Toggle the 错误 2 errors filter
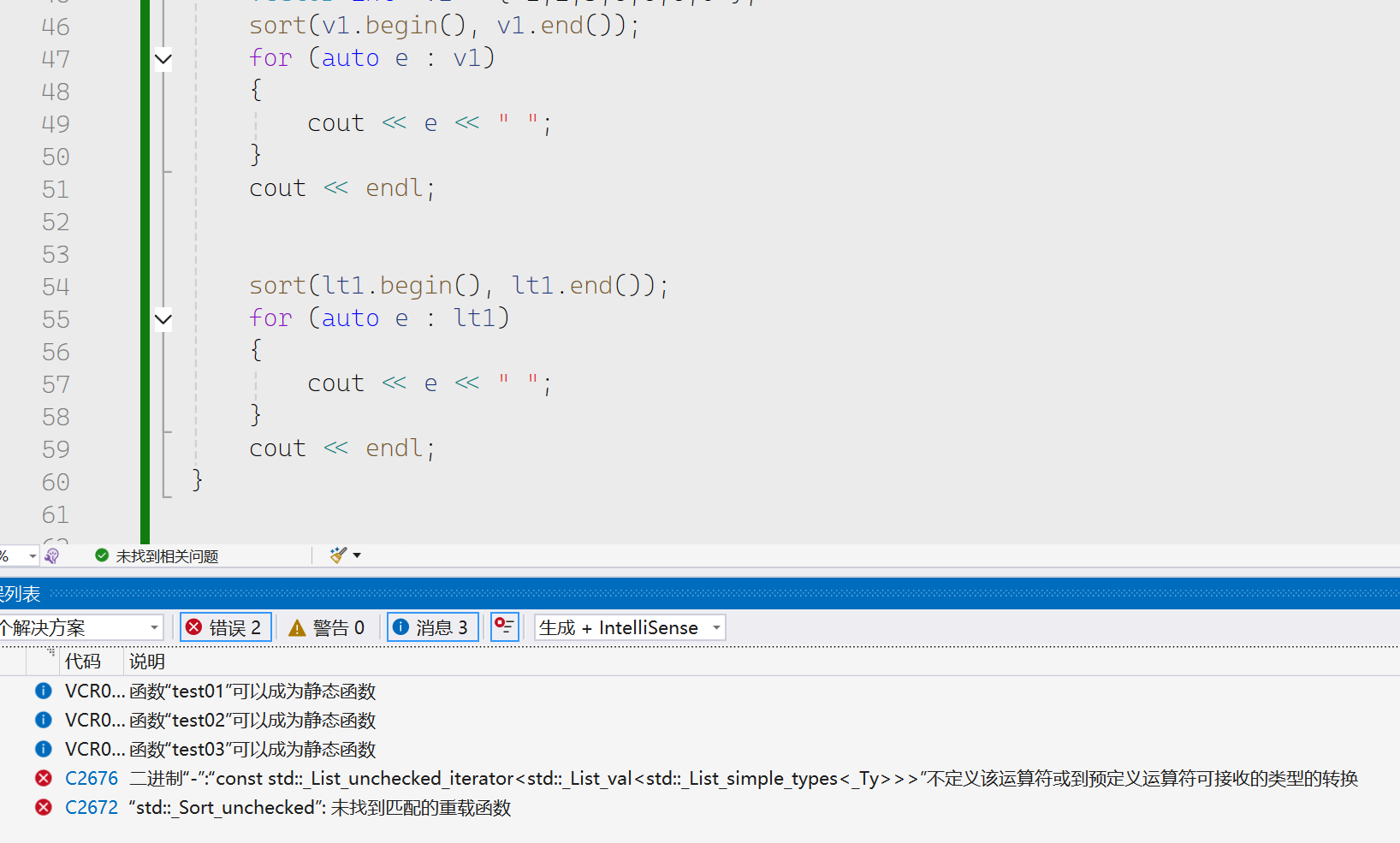The width and height of the screenshot is (1400, 843). click(x=225, y=627)
